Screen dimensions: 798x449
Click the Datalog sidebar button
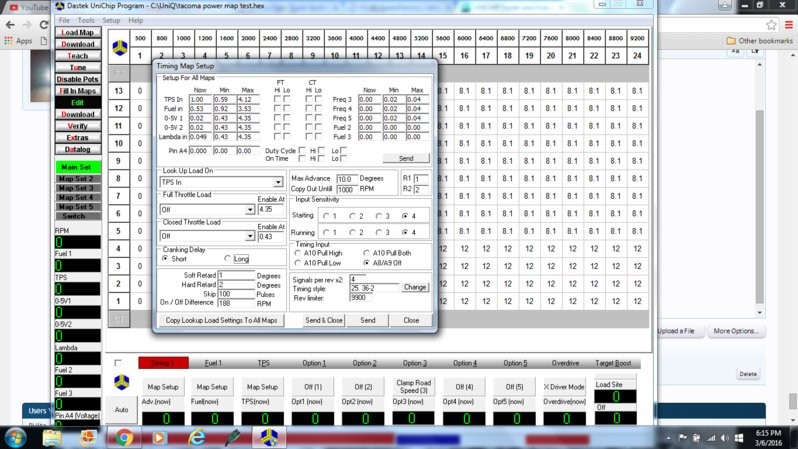tap(77, 149)
